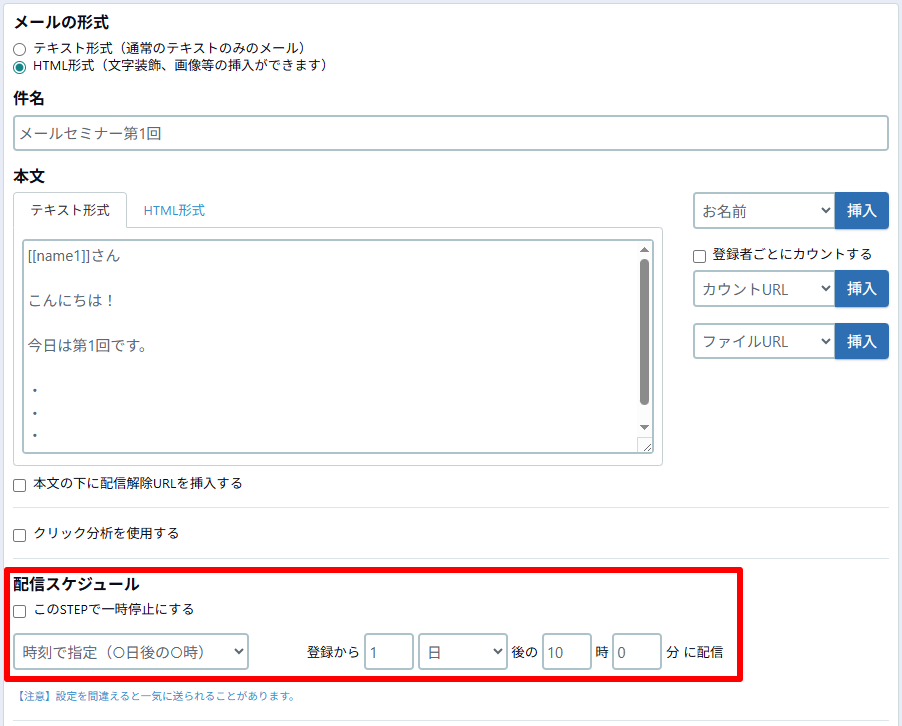Click the 分 minute field showing 0

637,652
